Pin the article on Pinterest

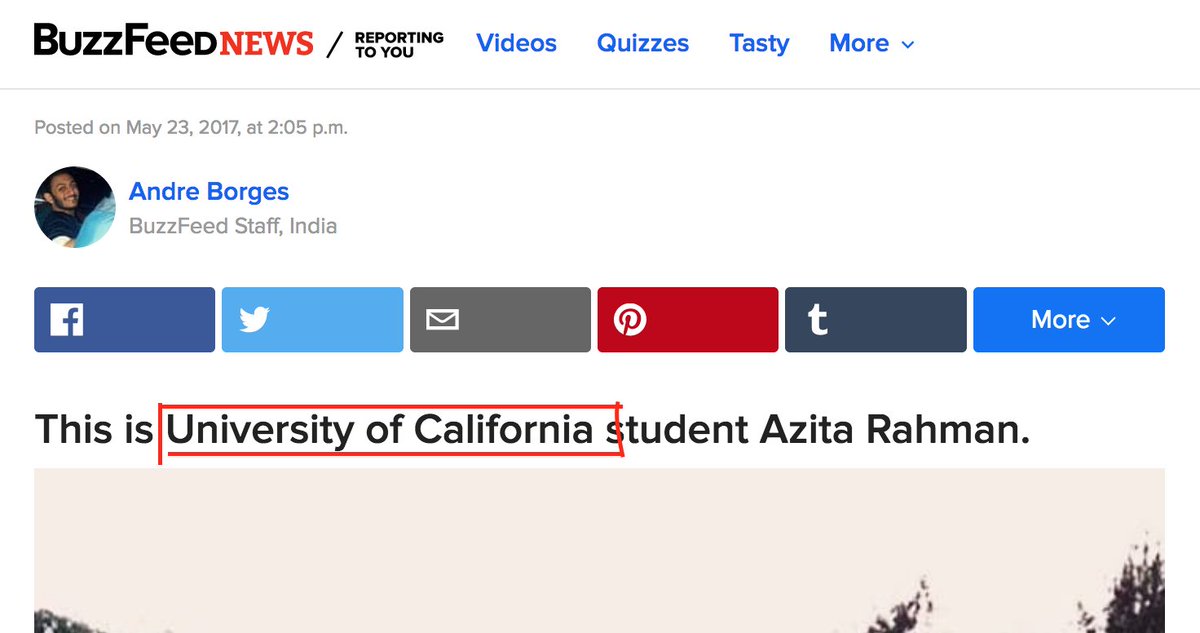(688, 320)
